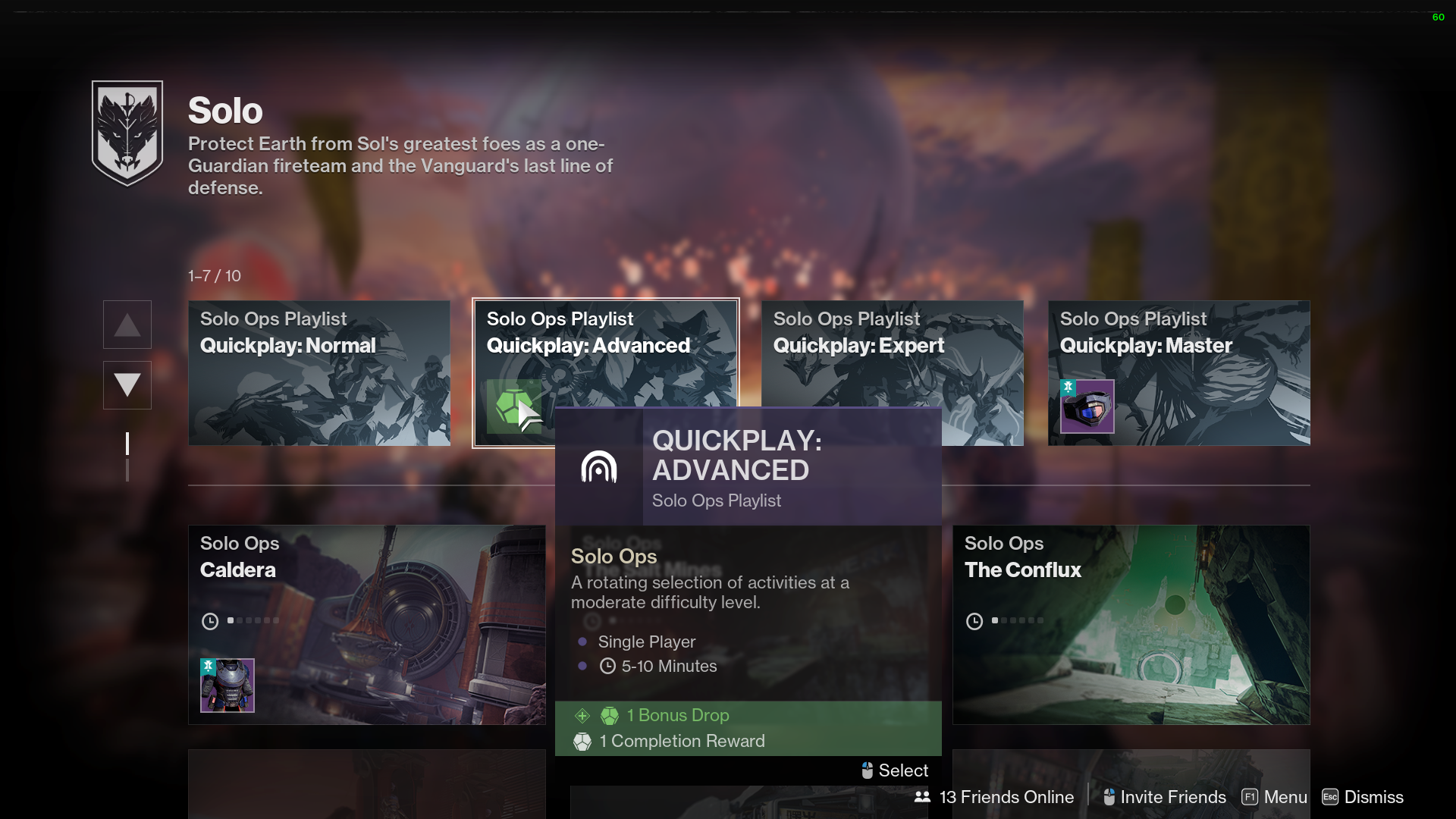Launch Quickplay: Master playlist
Image resolution: width=1456 pixels, height=819 pixels.
1179,373
